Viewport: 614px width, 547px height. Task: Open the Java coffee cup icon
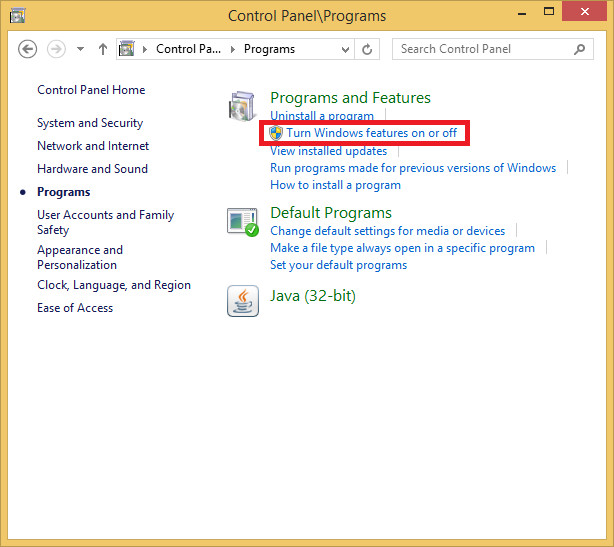pyautogui.click(x=243, y=301)
